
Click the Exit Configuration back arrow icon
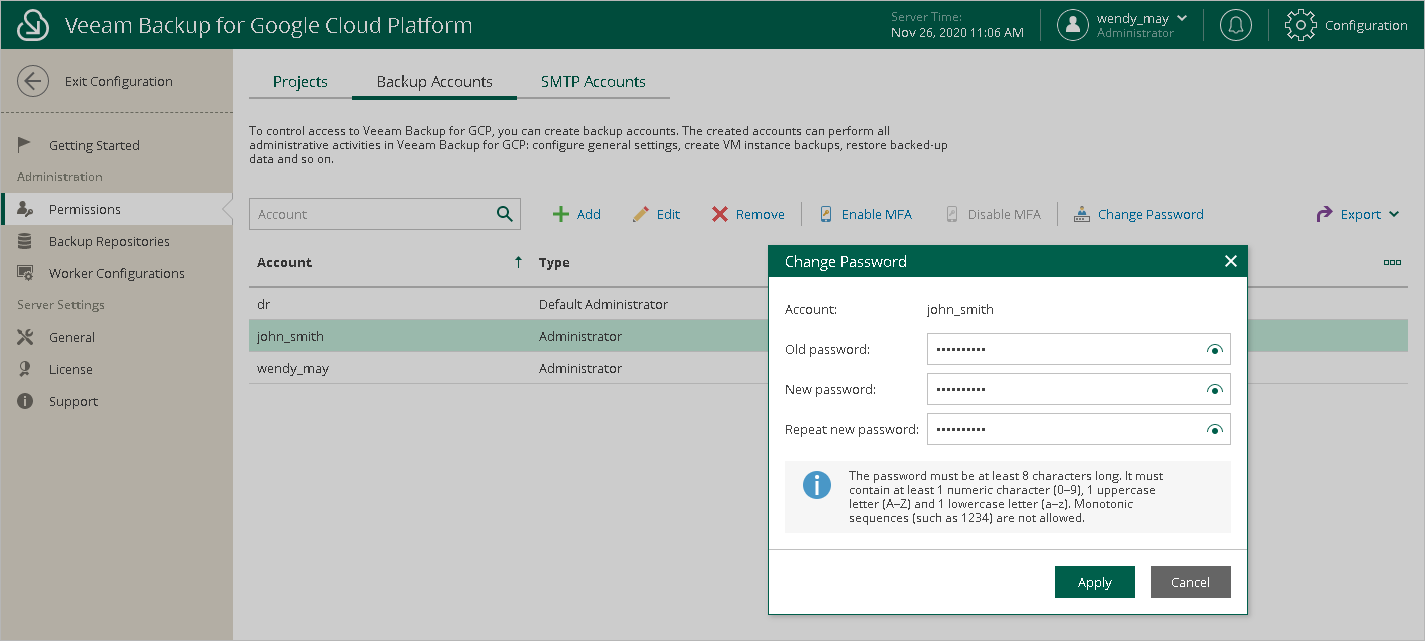[x=33, y=82]
